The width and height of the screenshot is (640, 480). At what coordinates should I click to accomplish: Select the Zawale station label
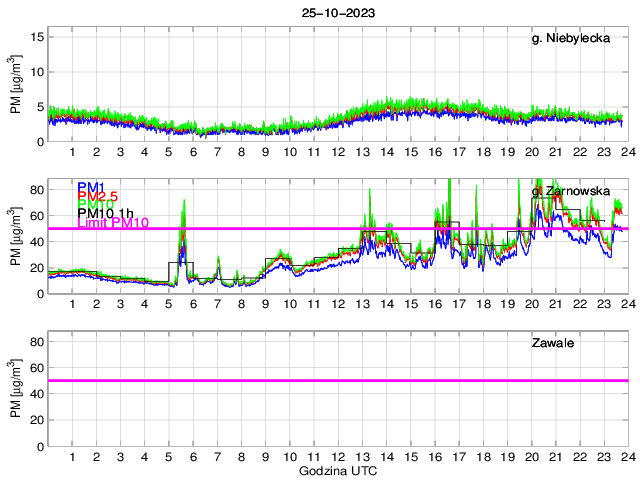click(x=551, y=343)
